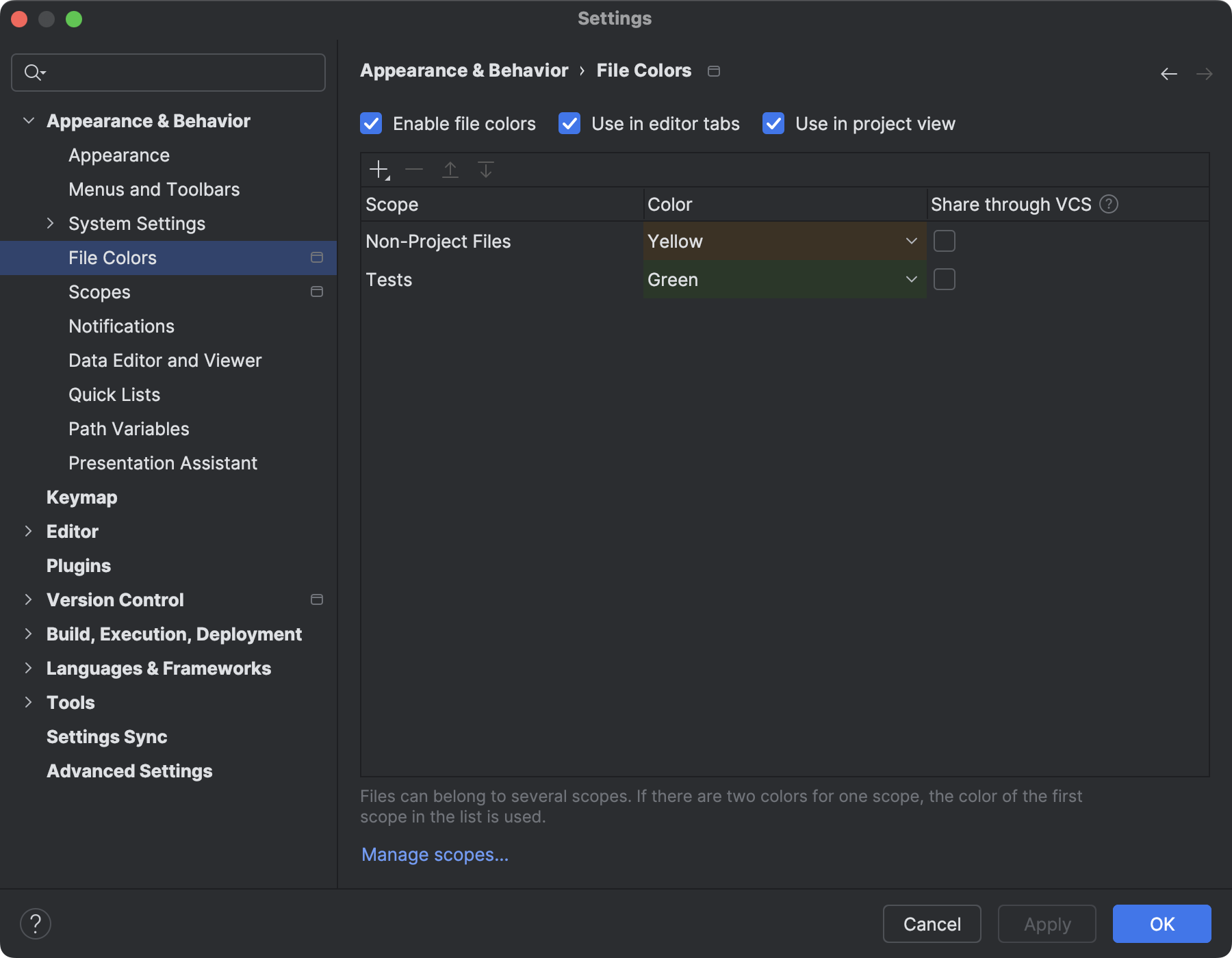Open Manage scopes link

point(435,854)
